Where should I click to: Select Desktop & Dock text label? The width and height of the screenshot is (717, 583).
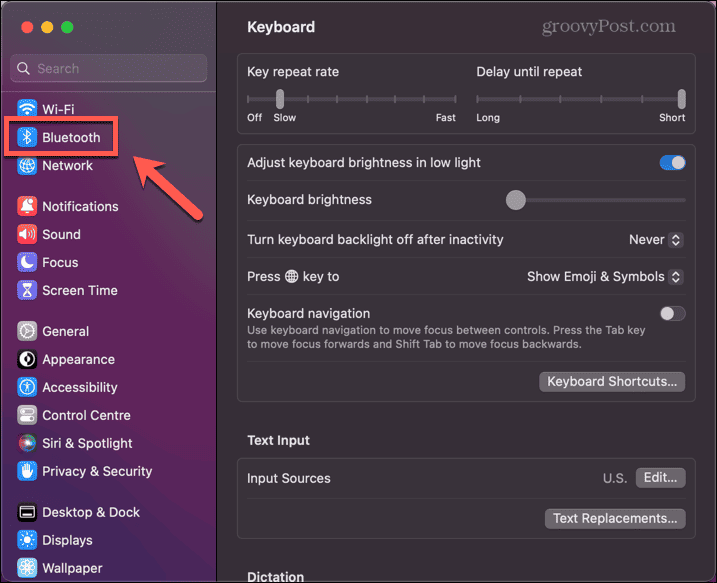91,512
